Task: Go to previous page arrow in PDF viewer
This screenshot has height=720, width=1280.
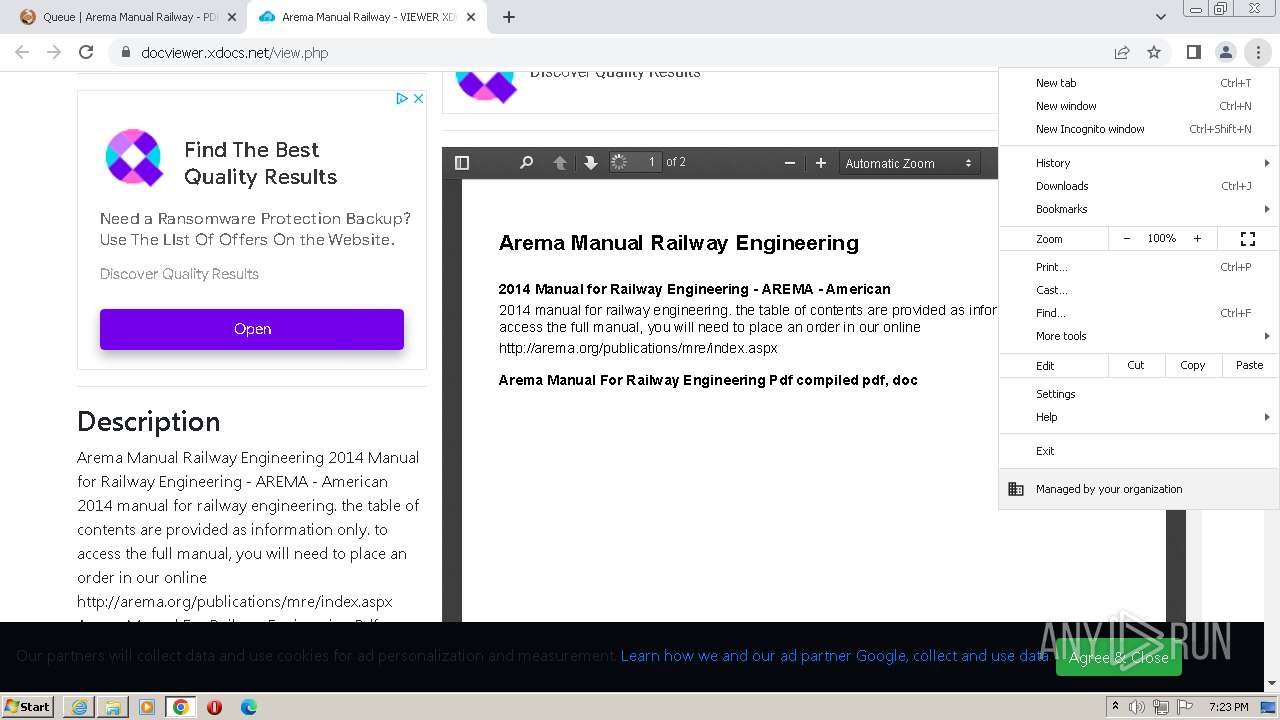Action: coord(560,163)
